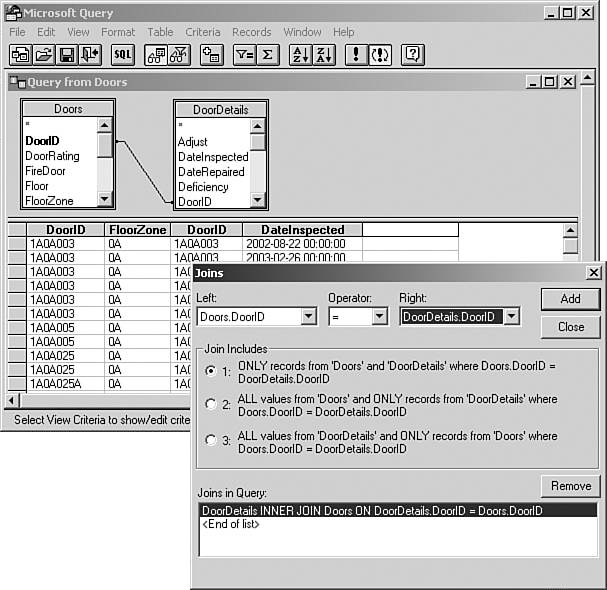Viewport: 607px width, 590px height.
Task: Click results grid scroll-up arrow
Action: click(570, 231)
